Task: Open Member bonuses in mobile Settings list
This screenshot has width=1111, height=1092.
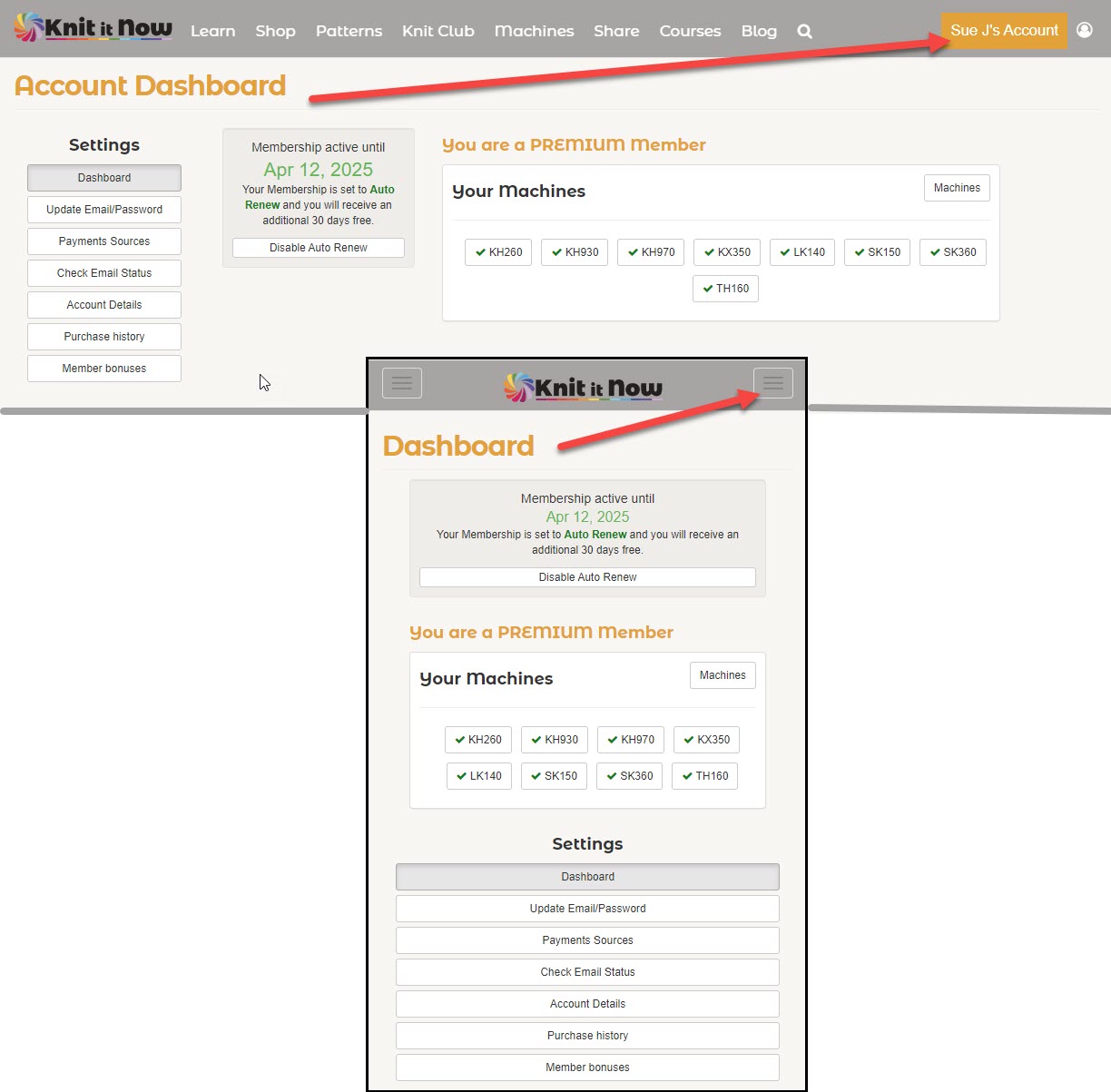Action: 587,1067
